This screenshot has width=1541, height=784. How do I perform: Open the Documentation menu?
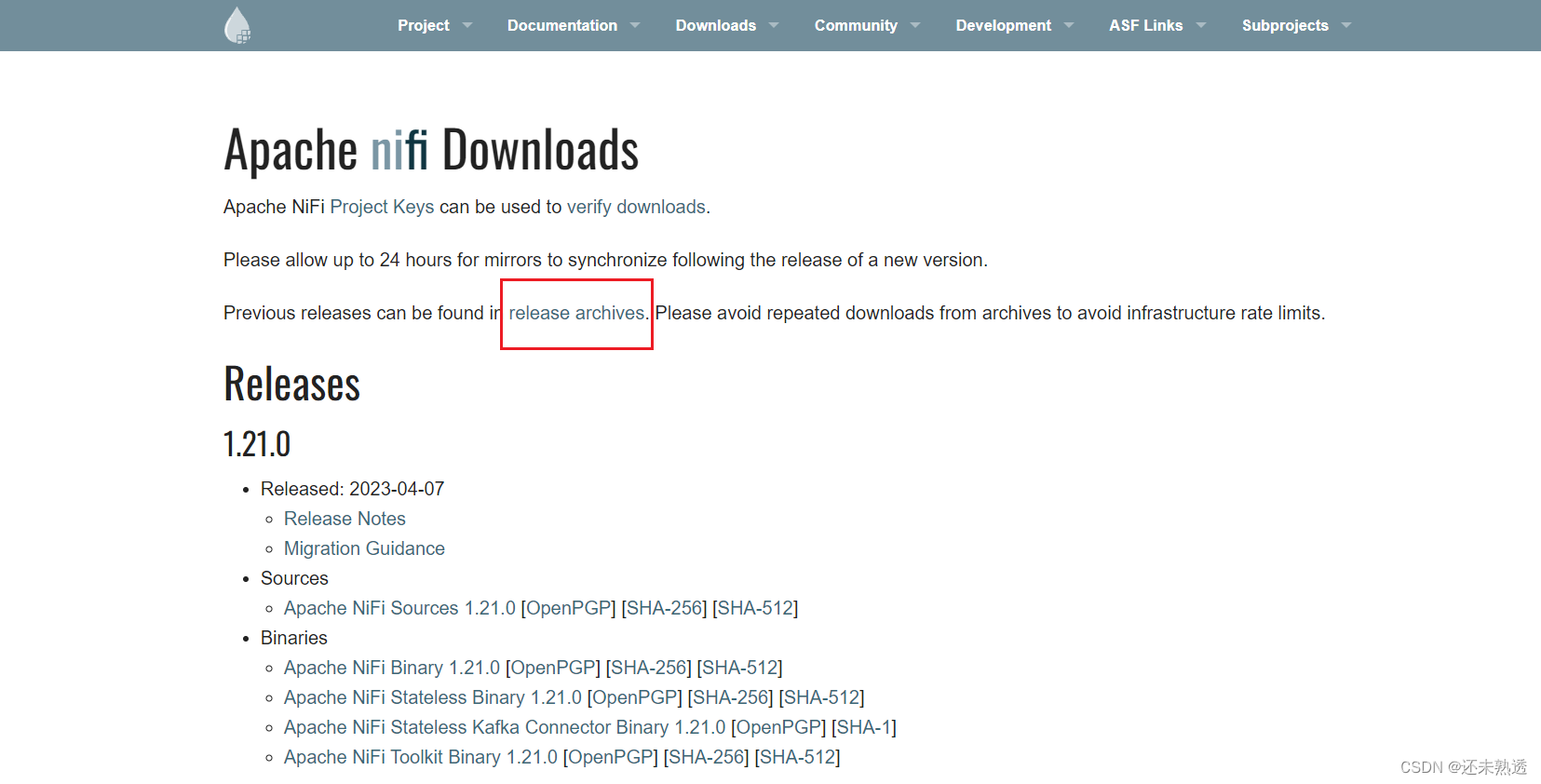(x=562, y=25)
